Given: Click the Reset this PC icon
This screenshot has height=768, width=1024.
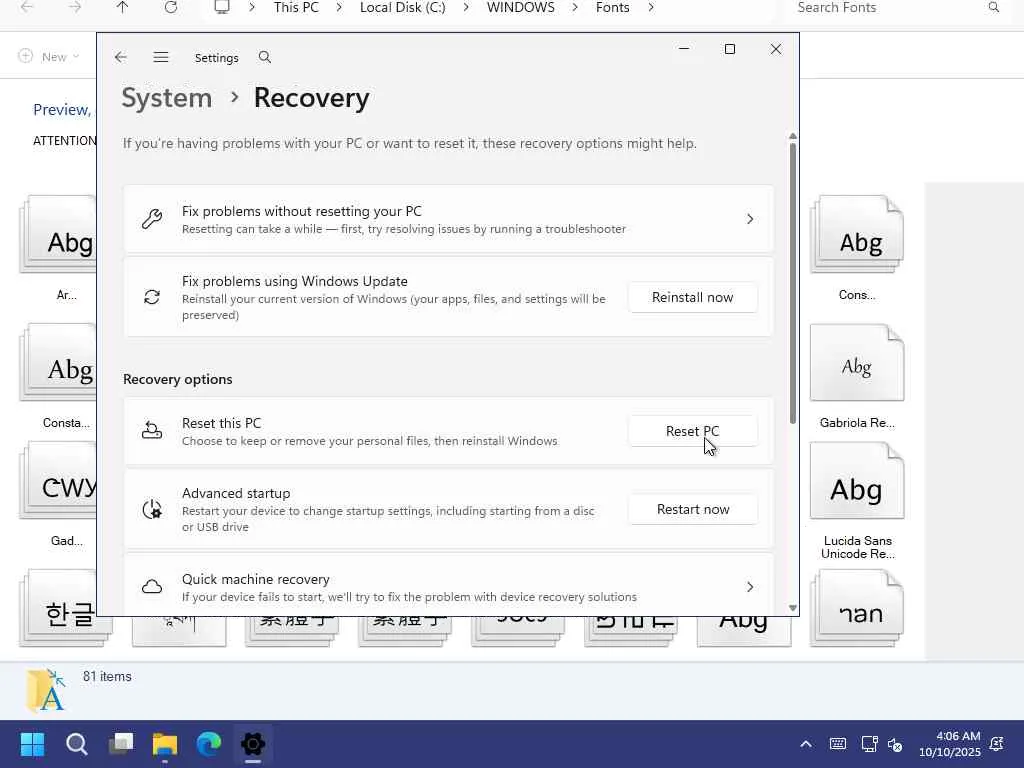Looking at the screenshot, I should pos(152,431).
